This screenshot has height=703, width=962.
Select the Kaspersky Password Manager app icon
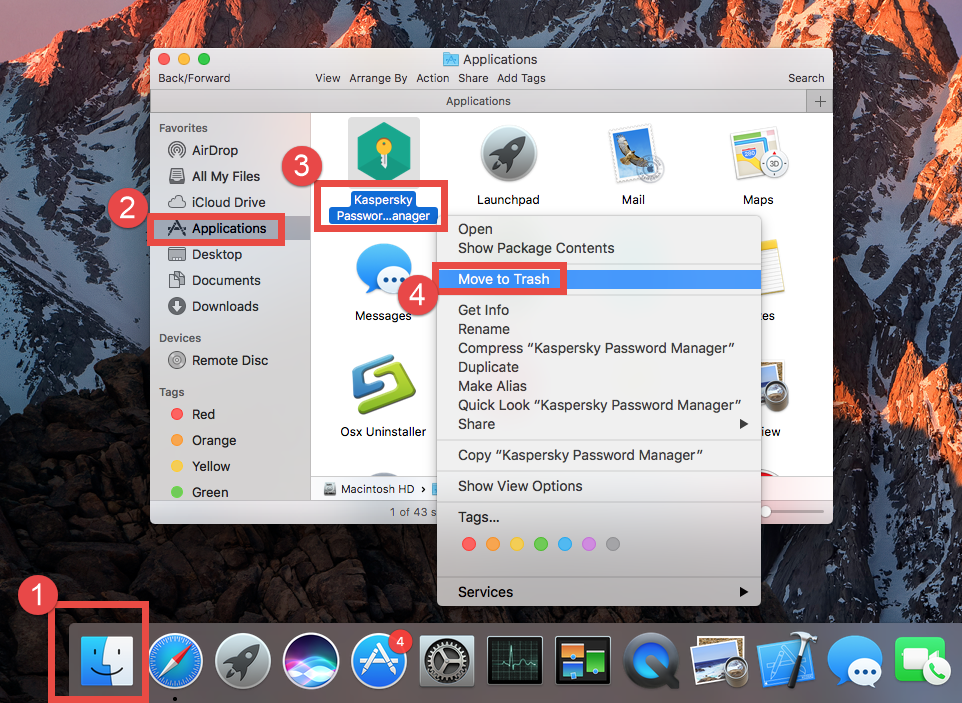click(383, 150)
